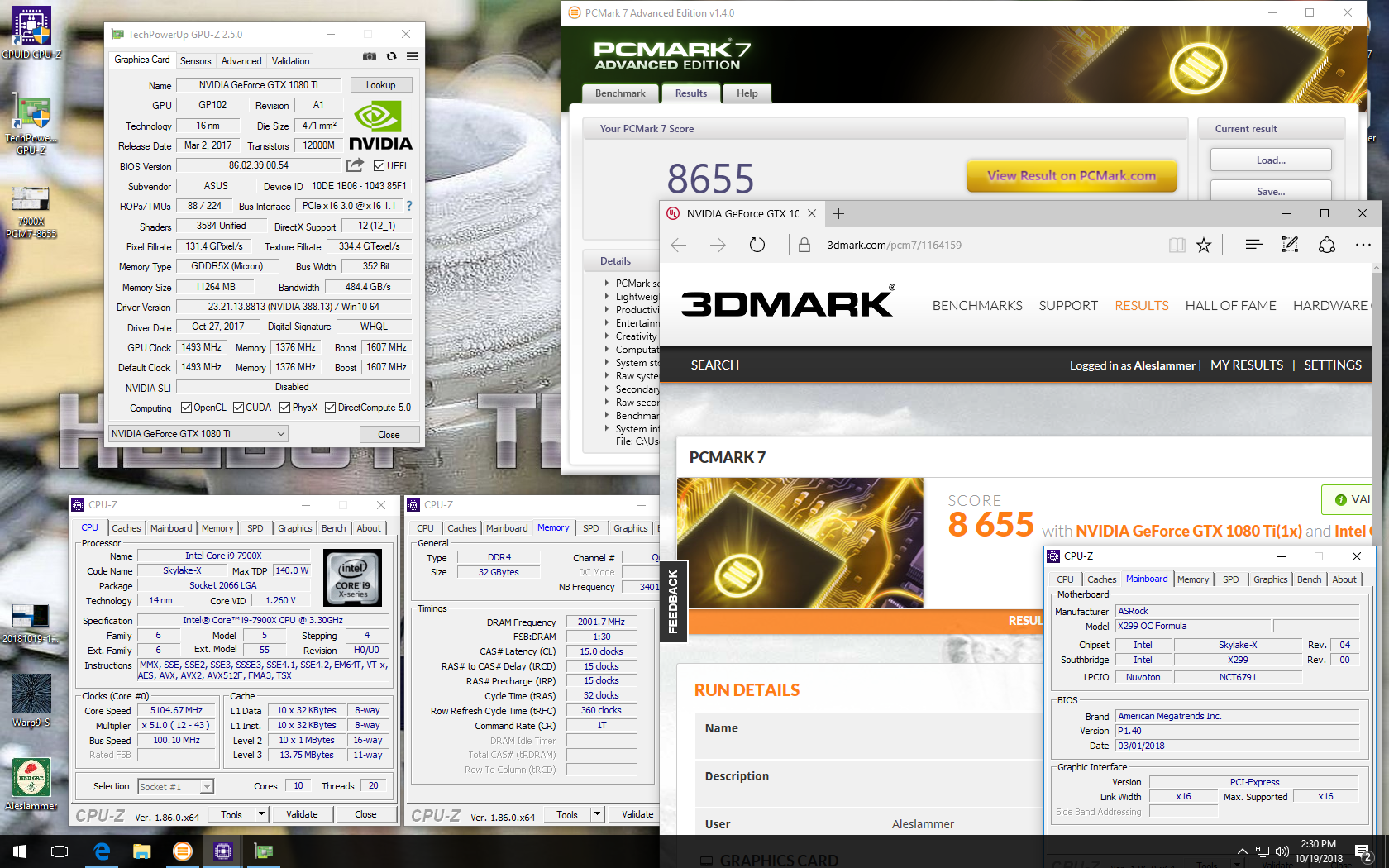Click the taskbar volume icon
The width and height of the screenshot is (1389, 868).
click(x=1282, y=851)
